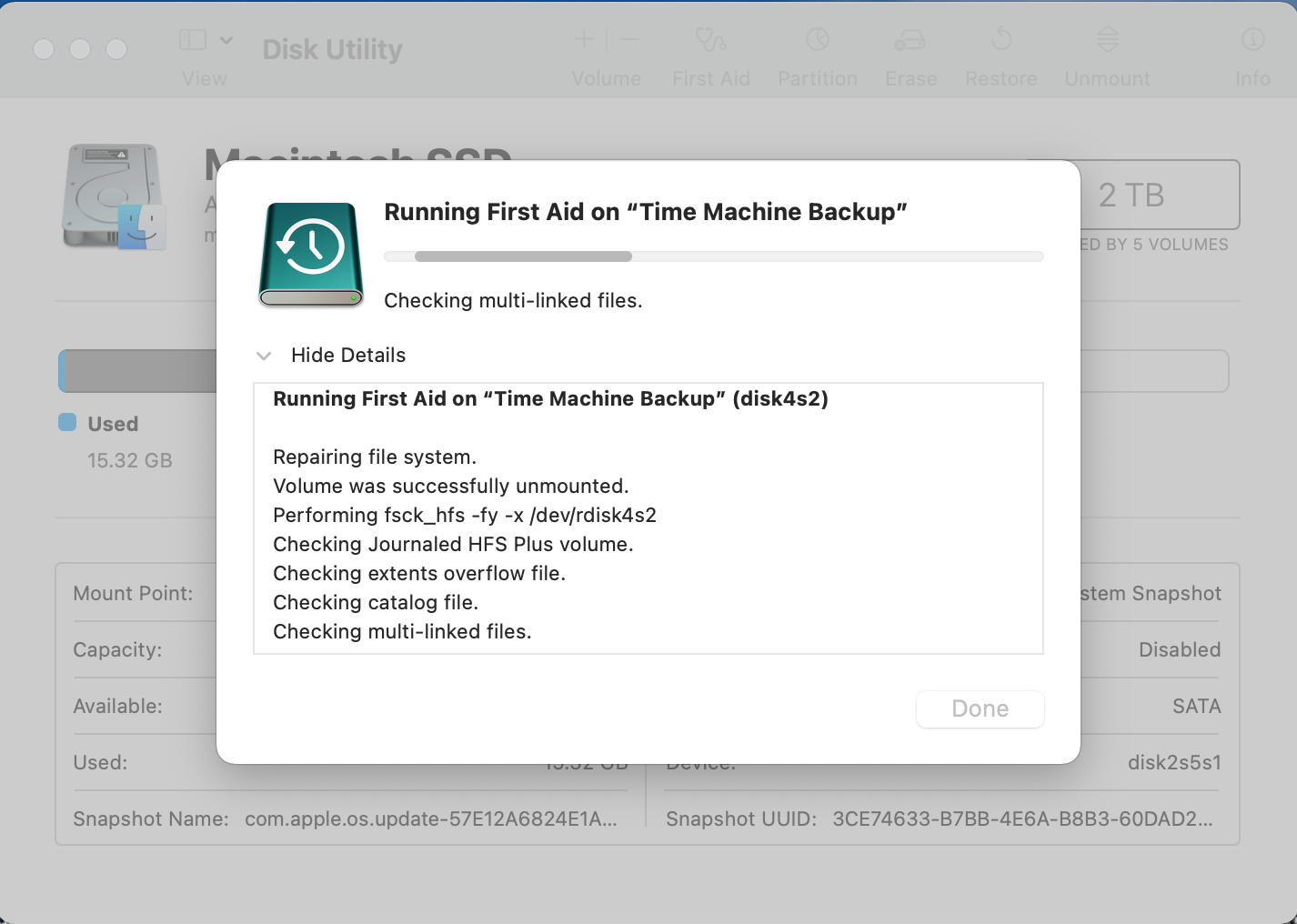Click the 'disk2s5s1' device value

[1174, 763]
